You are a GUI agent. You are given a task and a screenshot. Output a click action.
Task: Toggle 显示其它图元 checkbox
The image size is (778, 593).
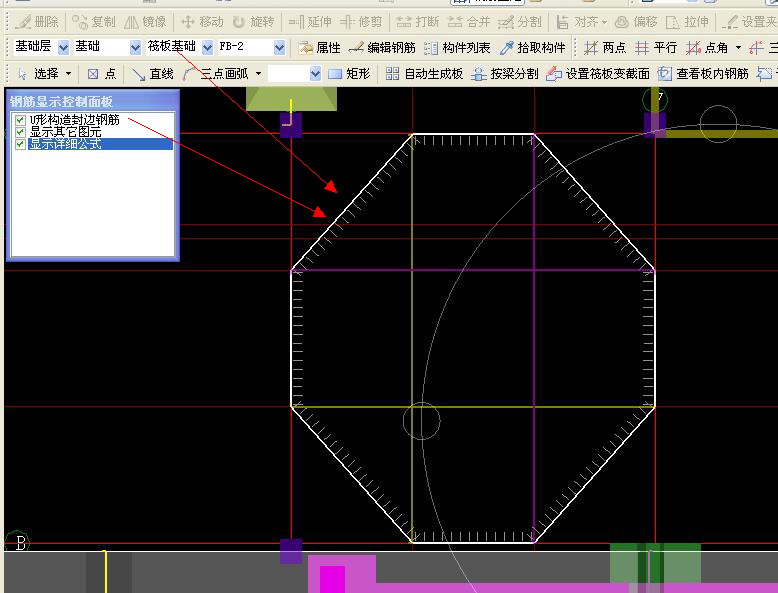(x=20, y=132)
